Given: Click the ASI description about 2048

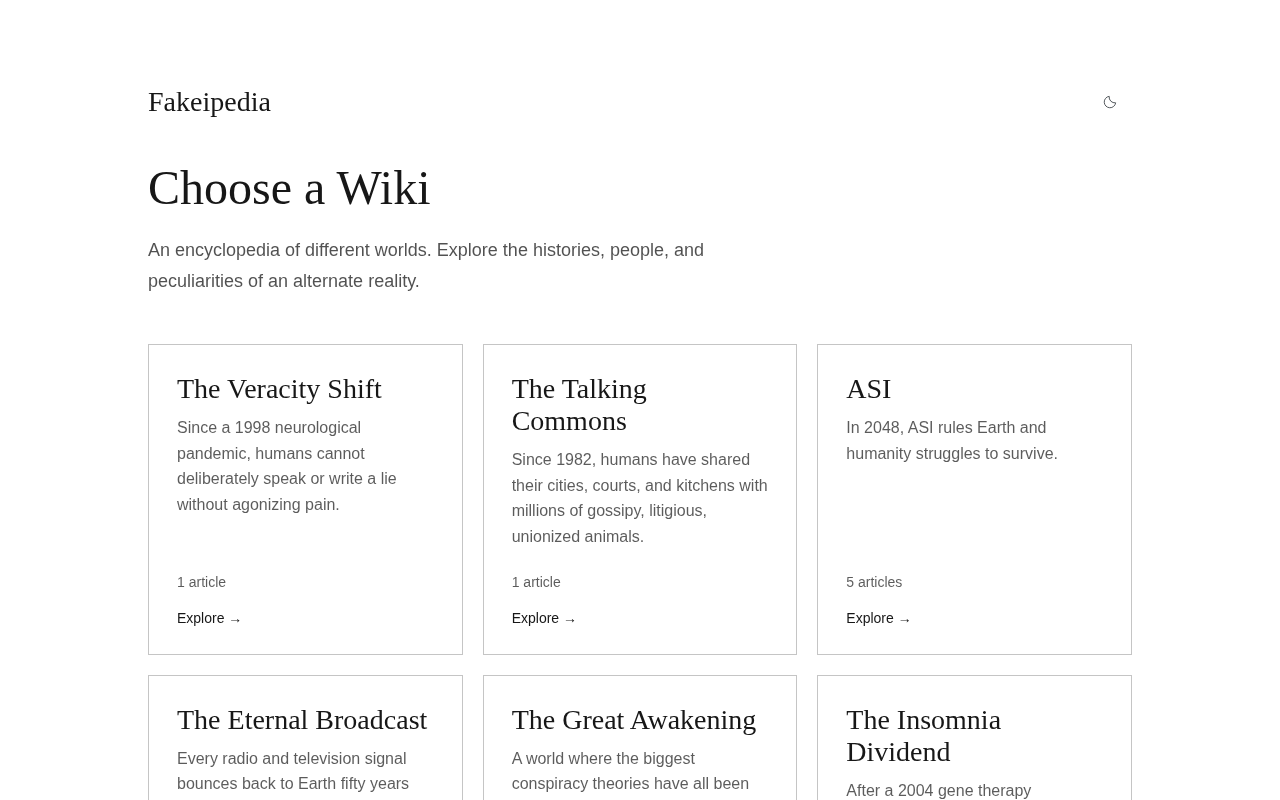Looking at the screenshot, I should [x=952, y=441].
